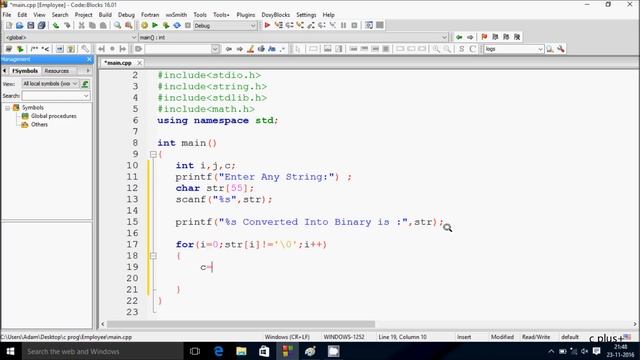640x360 pixels.
Task: Click the highlight pen icon
Action: pos(251,49)
